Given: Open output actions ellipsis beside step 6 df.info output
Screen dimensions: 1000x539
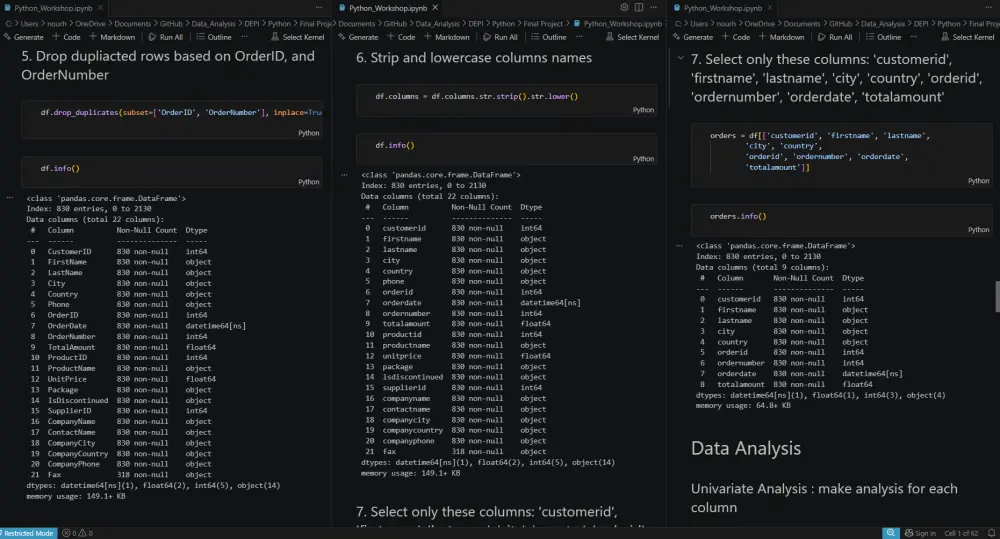Looking at the screenshot, I should [344, 174].
